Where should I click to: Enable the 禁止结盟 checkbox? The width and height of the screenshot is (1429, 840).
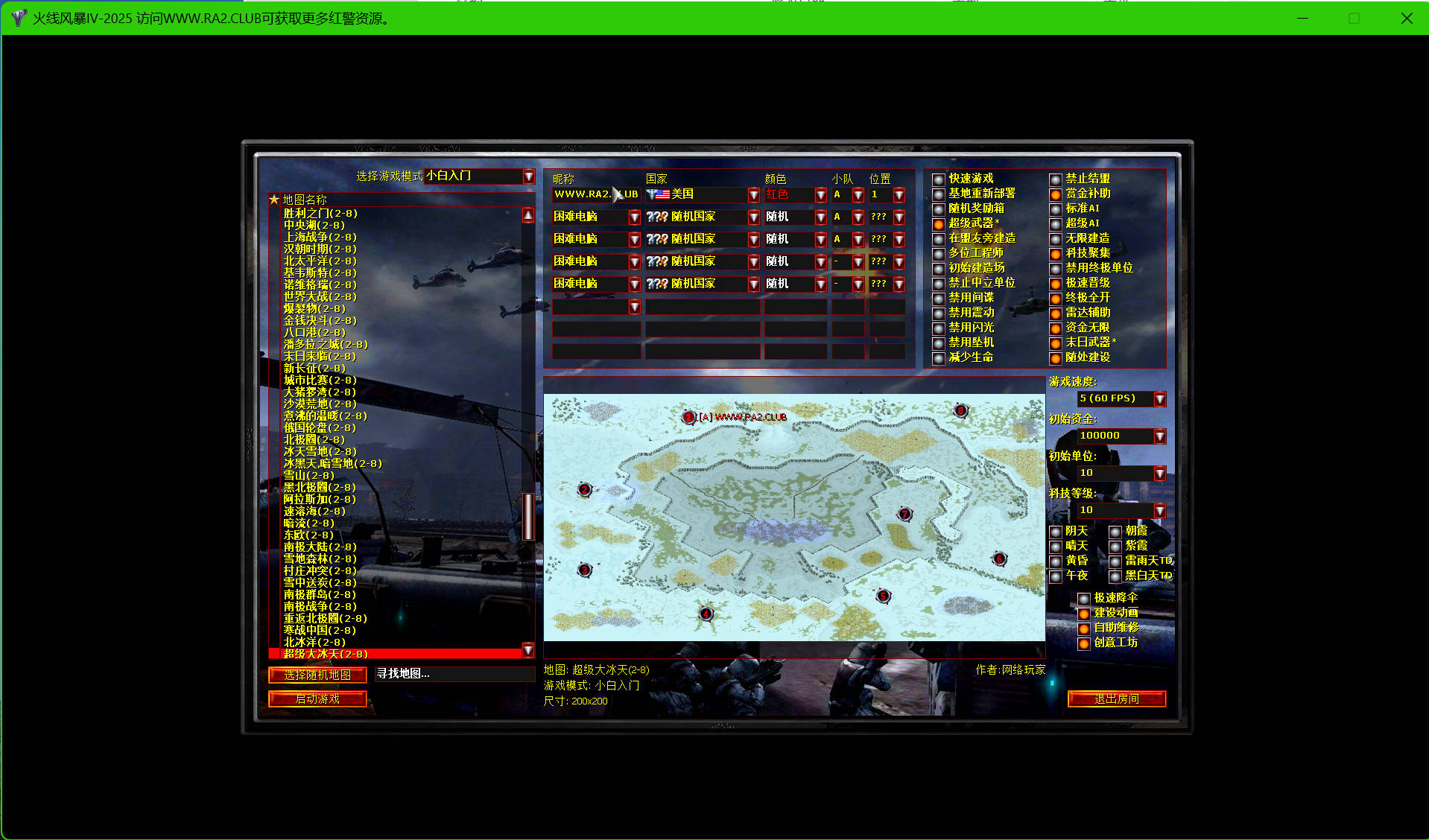click(x=1056, y=179)
